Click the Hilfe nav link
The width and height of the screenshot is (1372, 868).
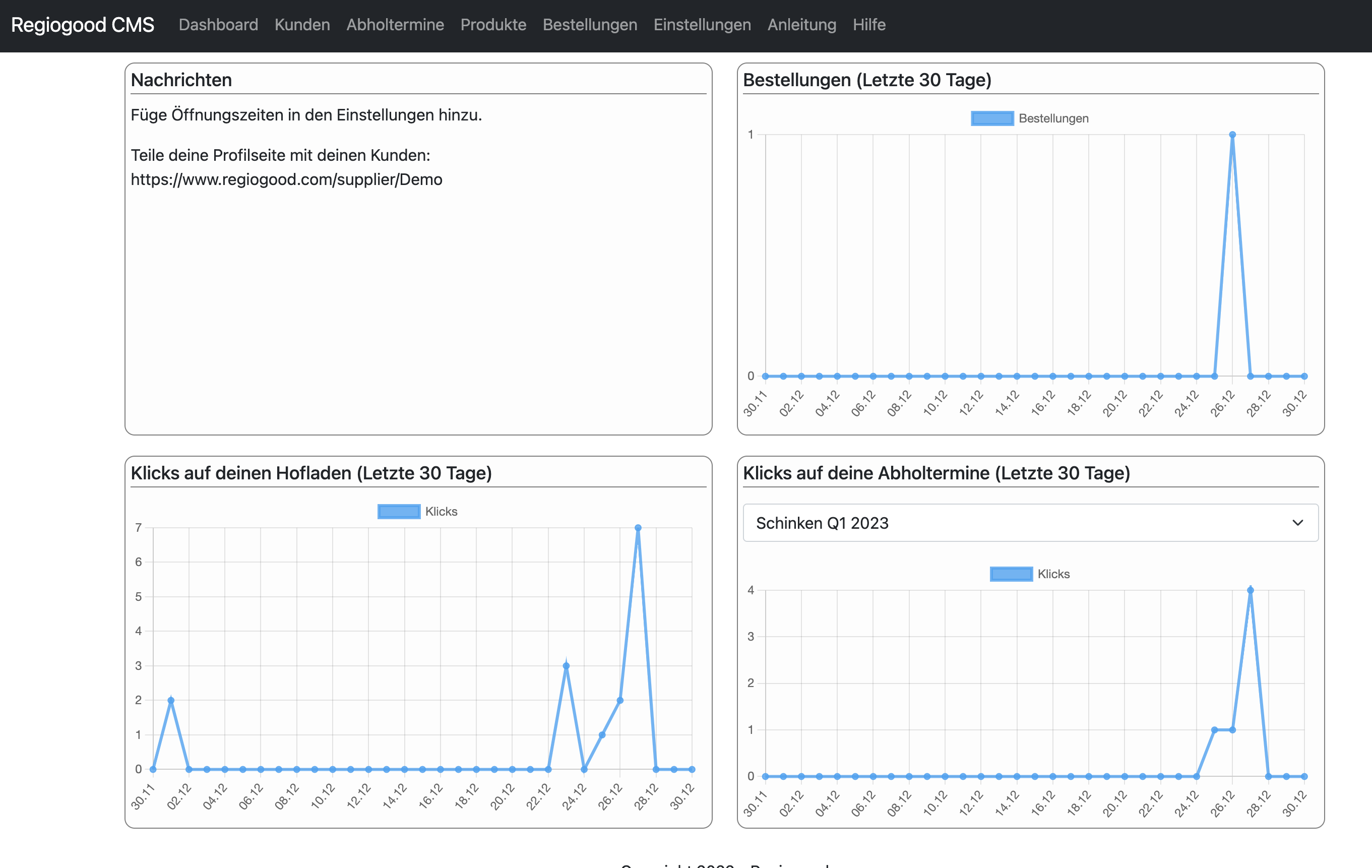(869, 25)
